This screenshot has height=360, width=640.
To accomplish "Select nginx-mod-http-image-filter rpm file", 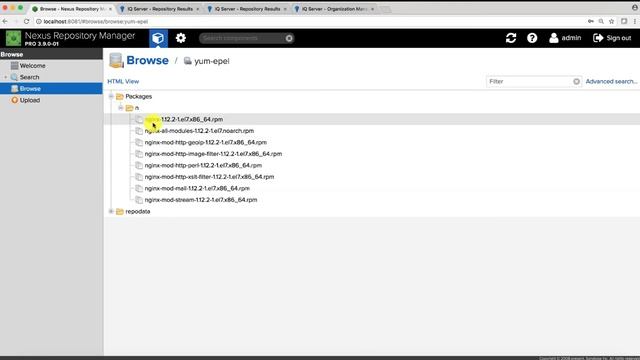I will click(213, 154).
